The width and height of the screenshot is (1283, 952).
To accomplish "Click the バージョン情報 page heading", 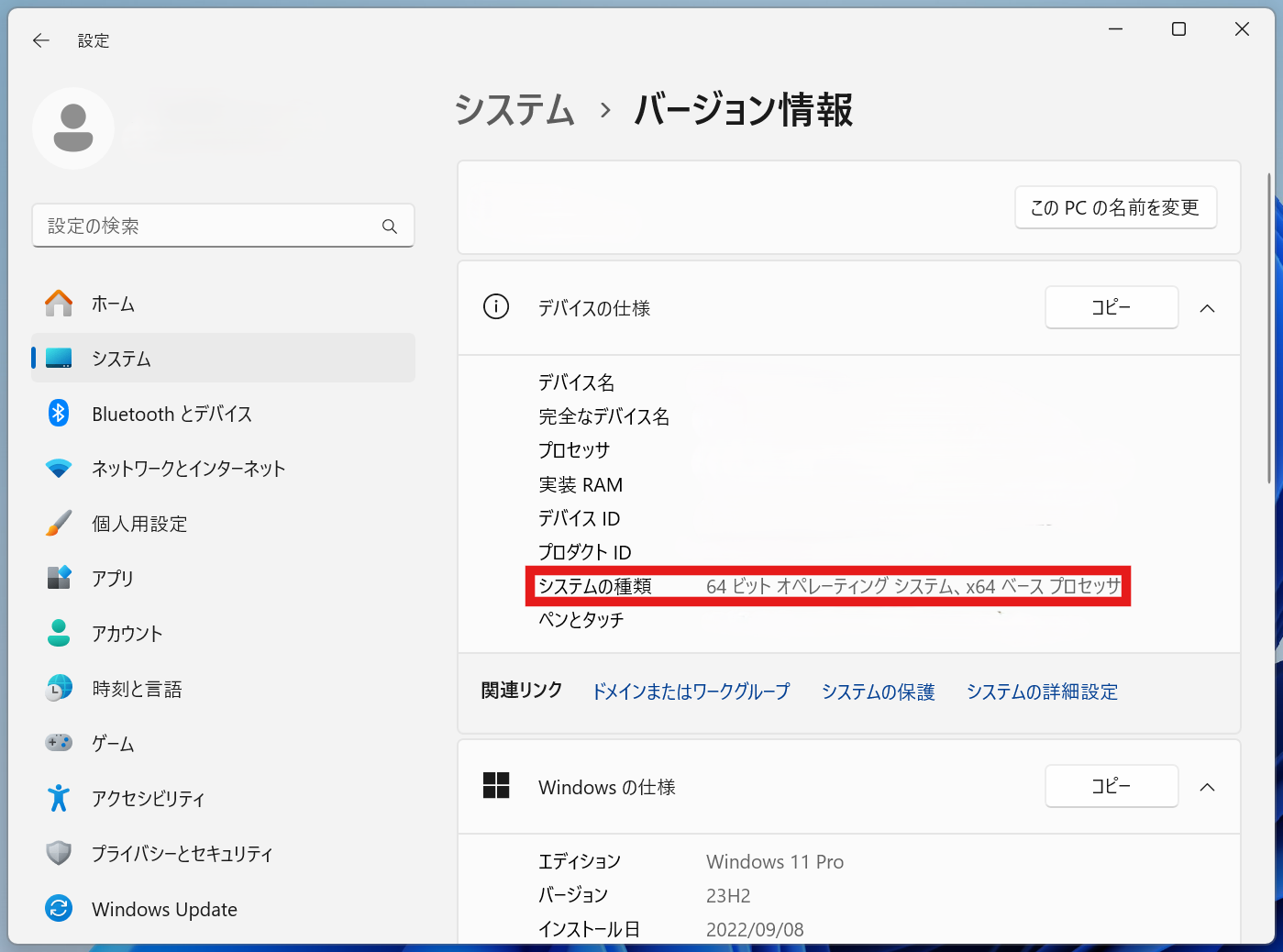I will [x=744, y=110].
